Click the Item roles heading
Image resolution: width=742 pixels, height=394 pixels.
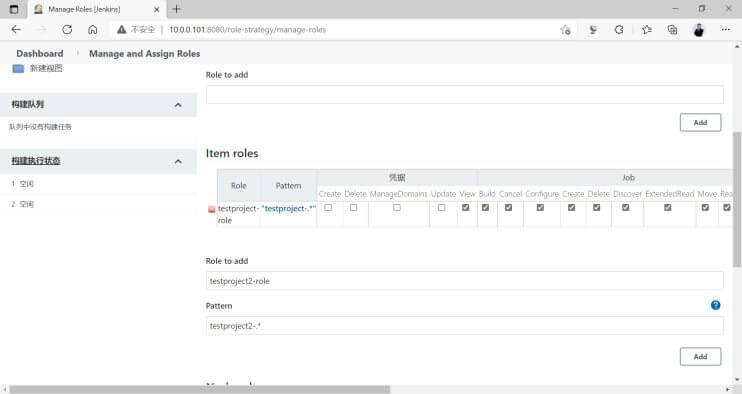click(x=232, y=153)
